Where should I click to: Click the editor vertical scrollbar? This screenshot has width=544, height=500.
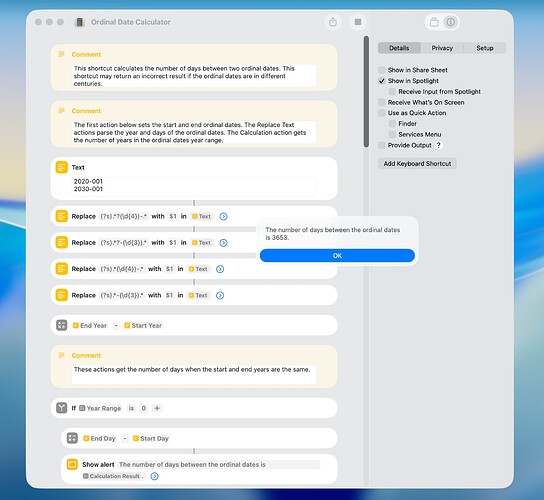pyautogui.click(x=366, y=91)
